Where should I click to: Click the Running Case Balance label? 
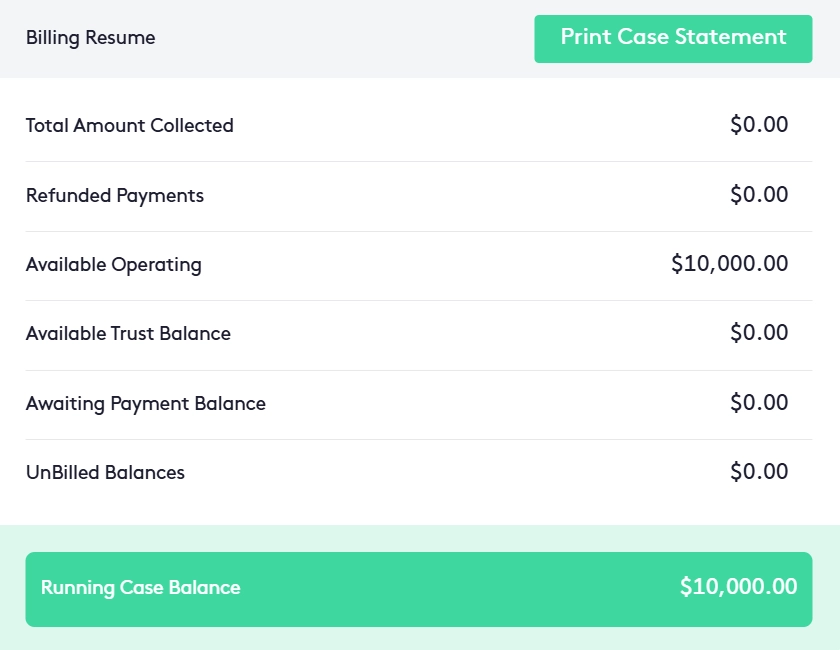pos(141,588)
